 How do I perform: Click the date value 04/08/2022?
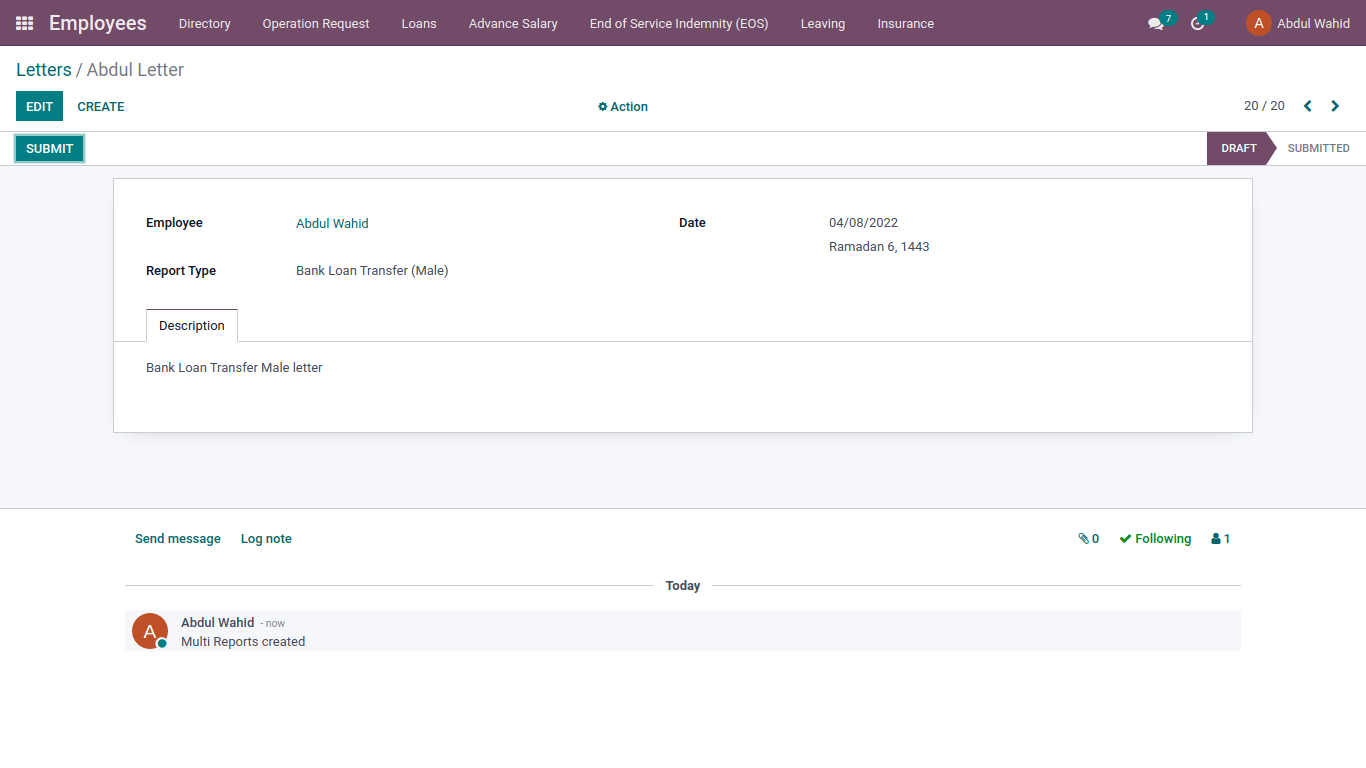pos(863,223)
